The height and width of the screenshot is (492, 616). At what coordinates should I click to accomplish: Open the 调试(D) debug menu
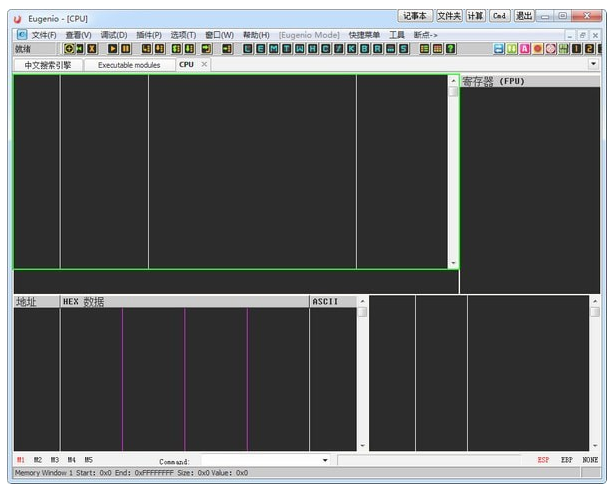[113, 35]
